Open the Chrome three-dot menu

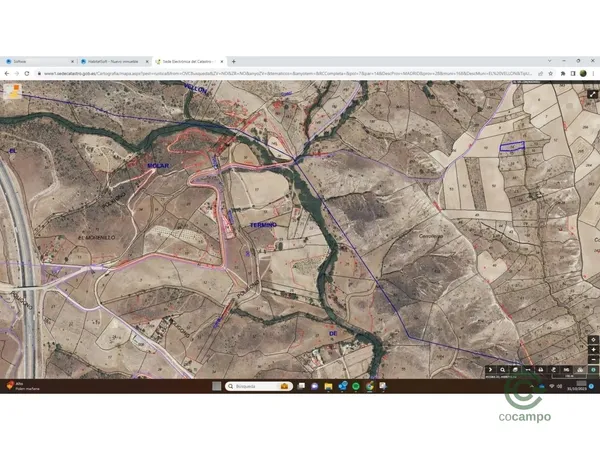point(593,73)
